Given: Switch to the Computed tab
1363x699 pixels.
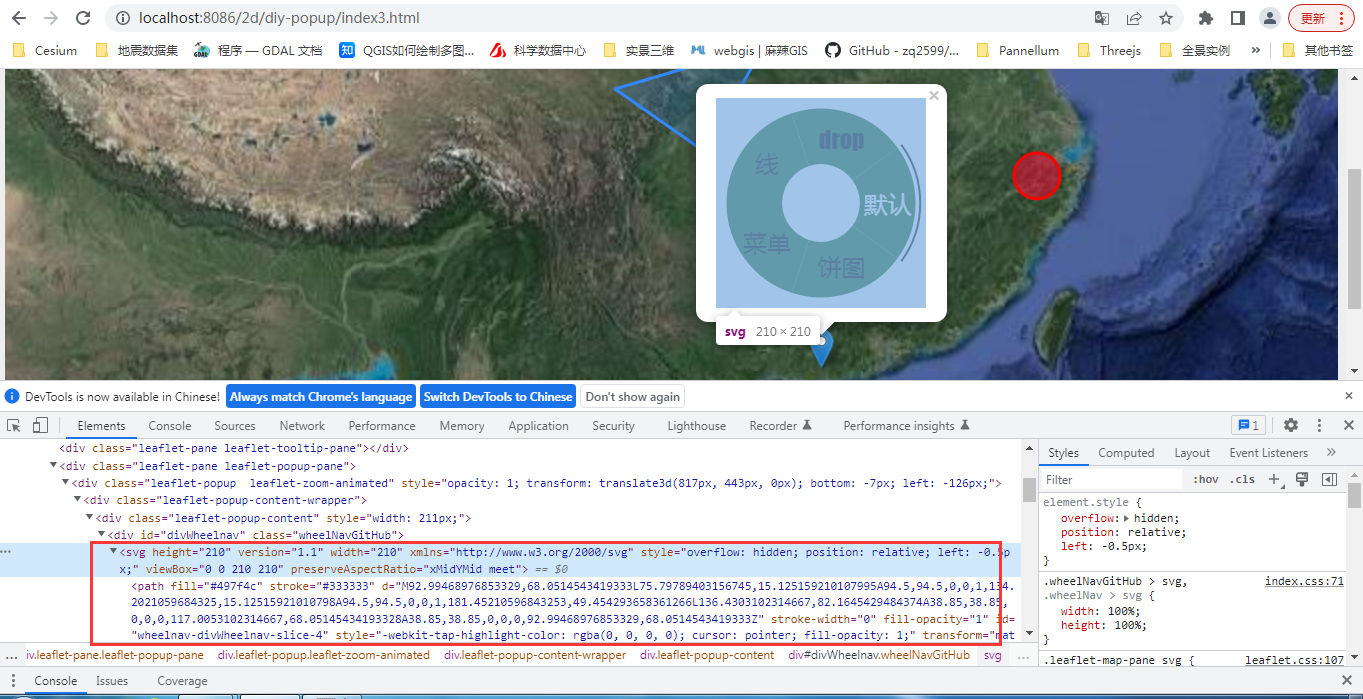Looking at the screenshot, I should tap(1126, 453).
